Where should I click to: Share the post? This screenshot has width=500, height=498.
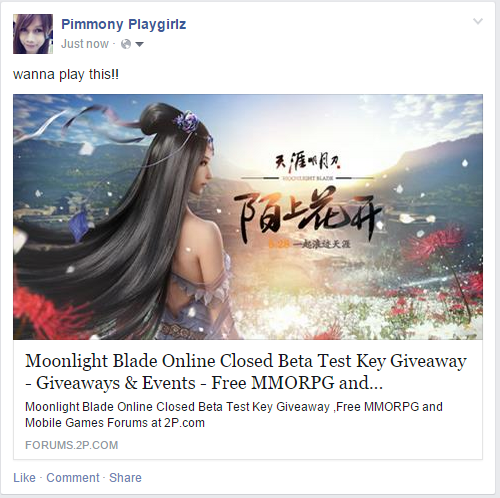coord(125,477)
